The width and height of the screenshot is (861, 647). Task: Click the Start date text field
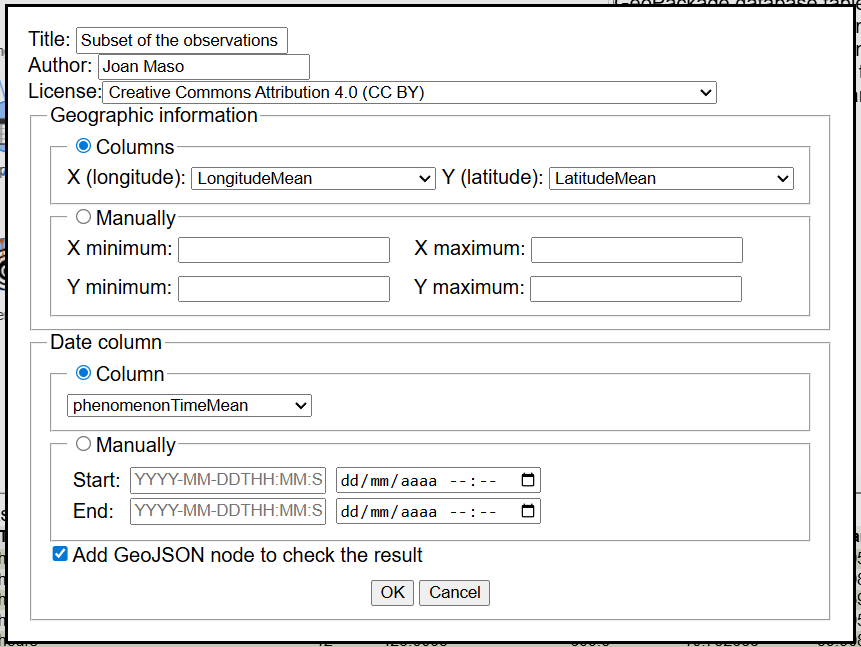click(x=228, y=480)
